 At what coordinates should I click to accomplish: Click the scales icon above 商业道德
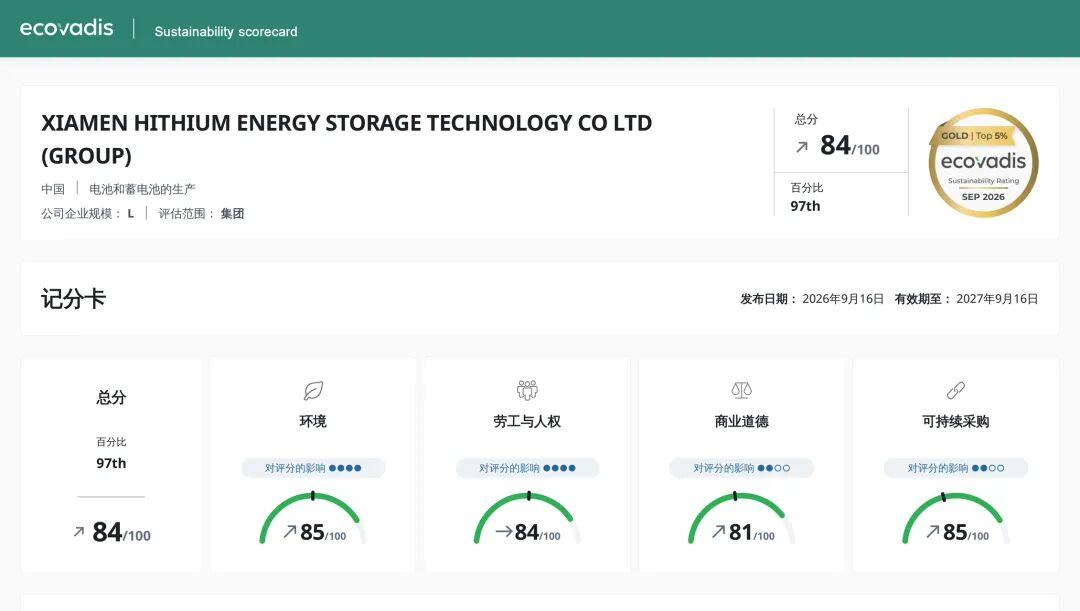742,391
